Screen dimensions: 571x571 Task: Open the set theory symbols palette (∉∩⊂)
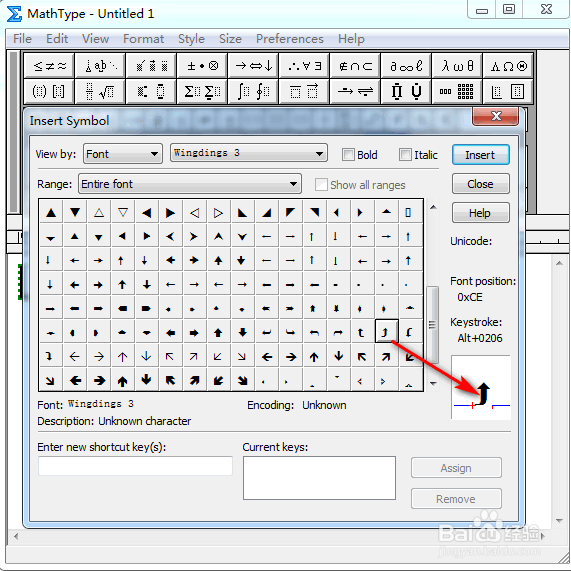click(355, 66)
